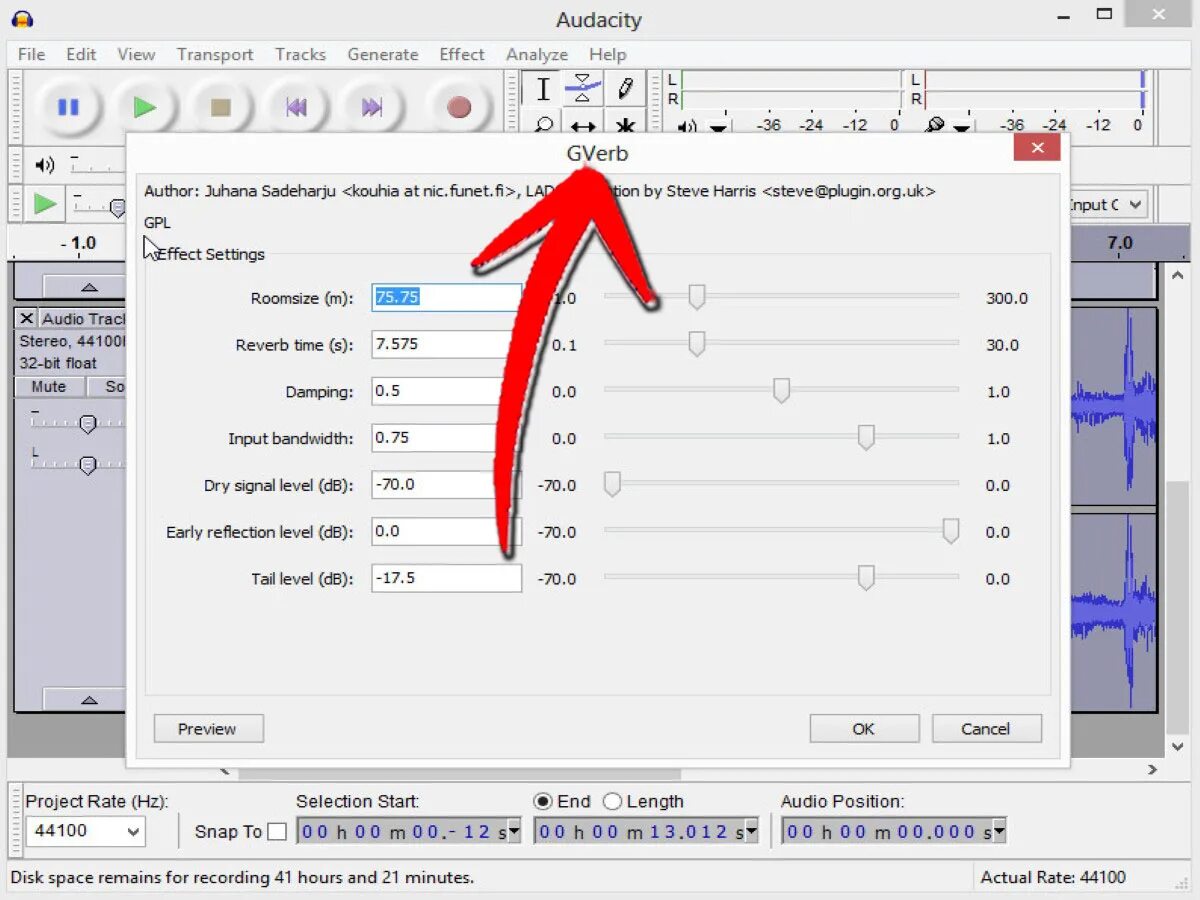Open the input meter dropdown arrow
This screenshot has height=900, width=1200.
pyautogui.click(x=962, y=128)
